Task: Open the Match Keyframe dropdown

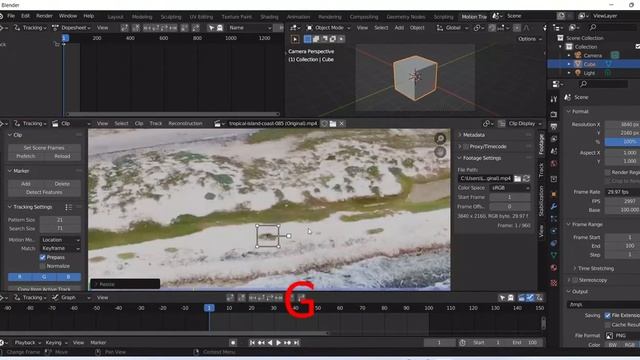Action: [60, 249]
